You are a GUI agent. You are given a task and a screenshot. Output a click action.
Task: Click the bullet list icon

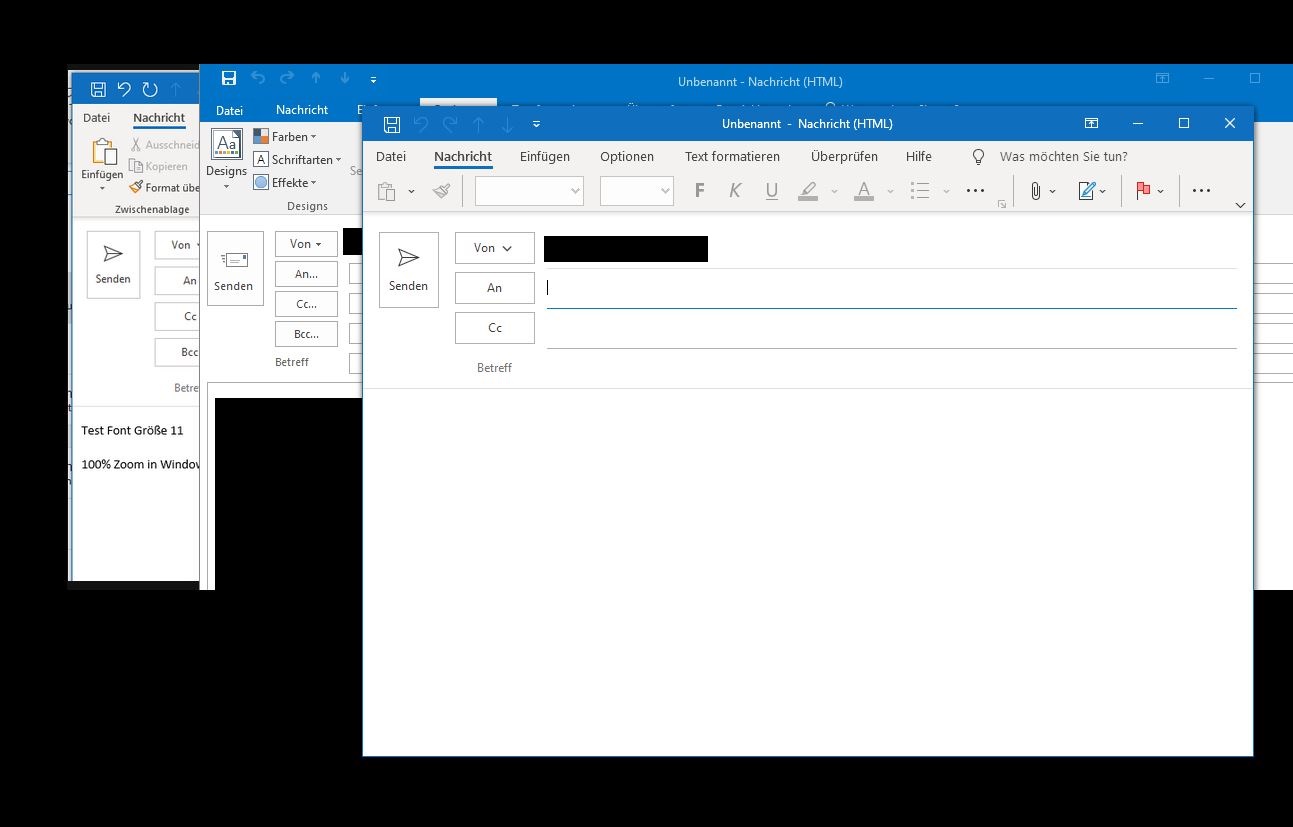[x=921, y=191]
